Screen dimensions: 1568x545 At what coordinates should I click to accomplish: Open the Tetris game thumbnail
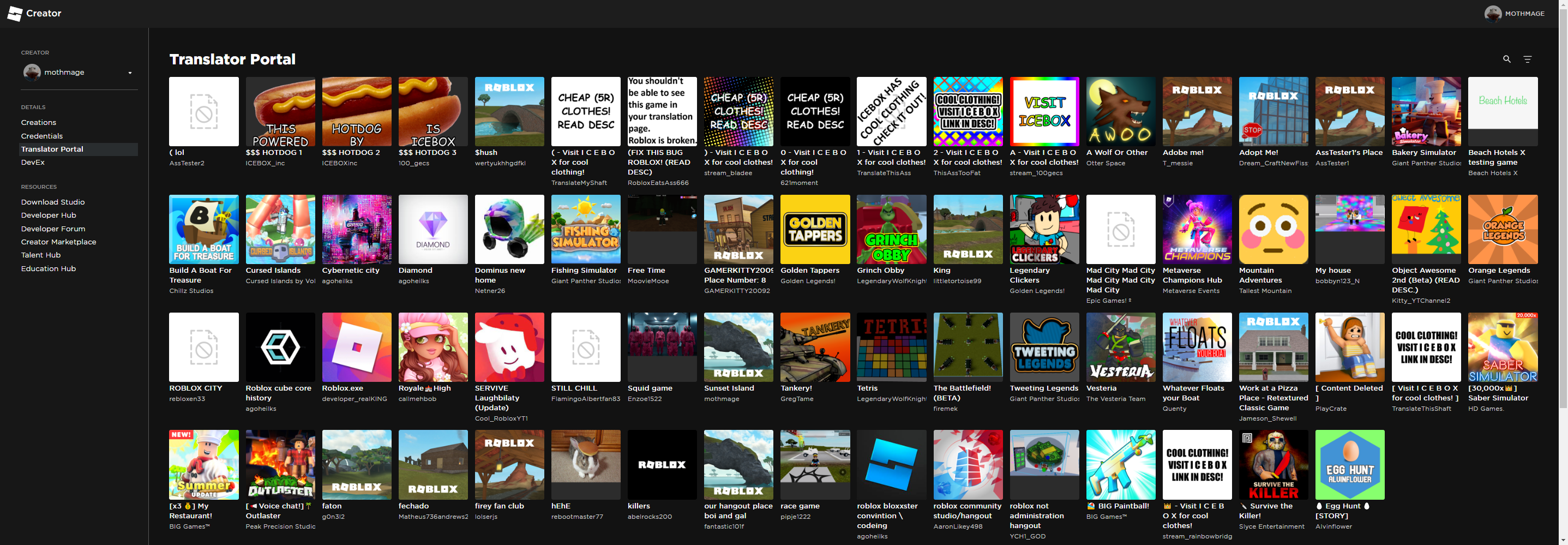click(x=892, y=347)
